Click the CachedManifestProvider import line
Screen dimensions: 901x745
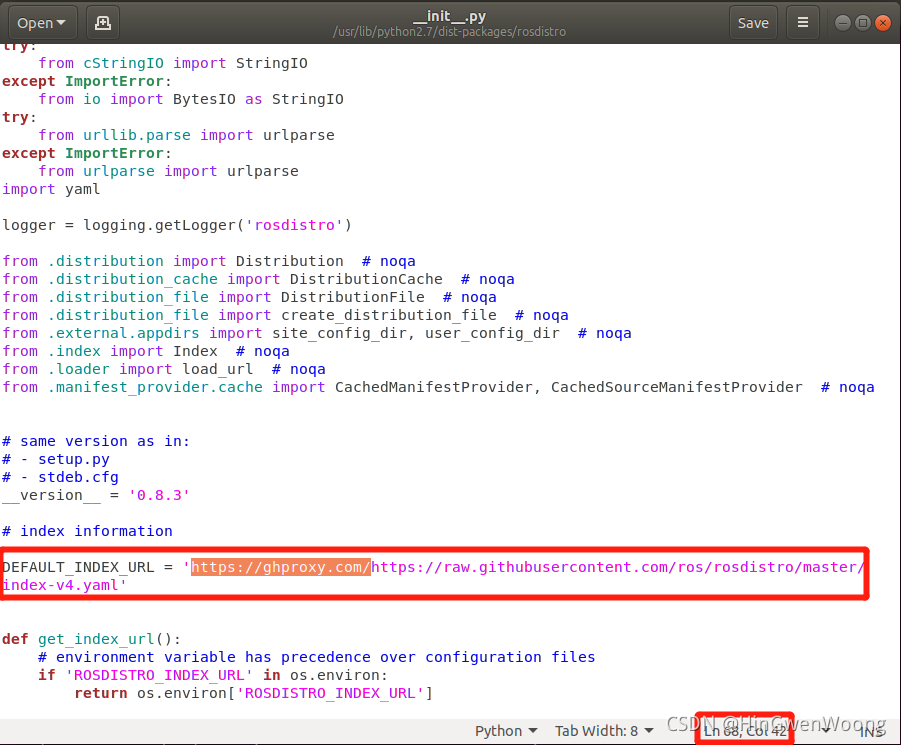pos(438,387)
